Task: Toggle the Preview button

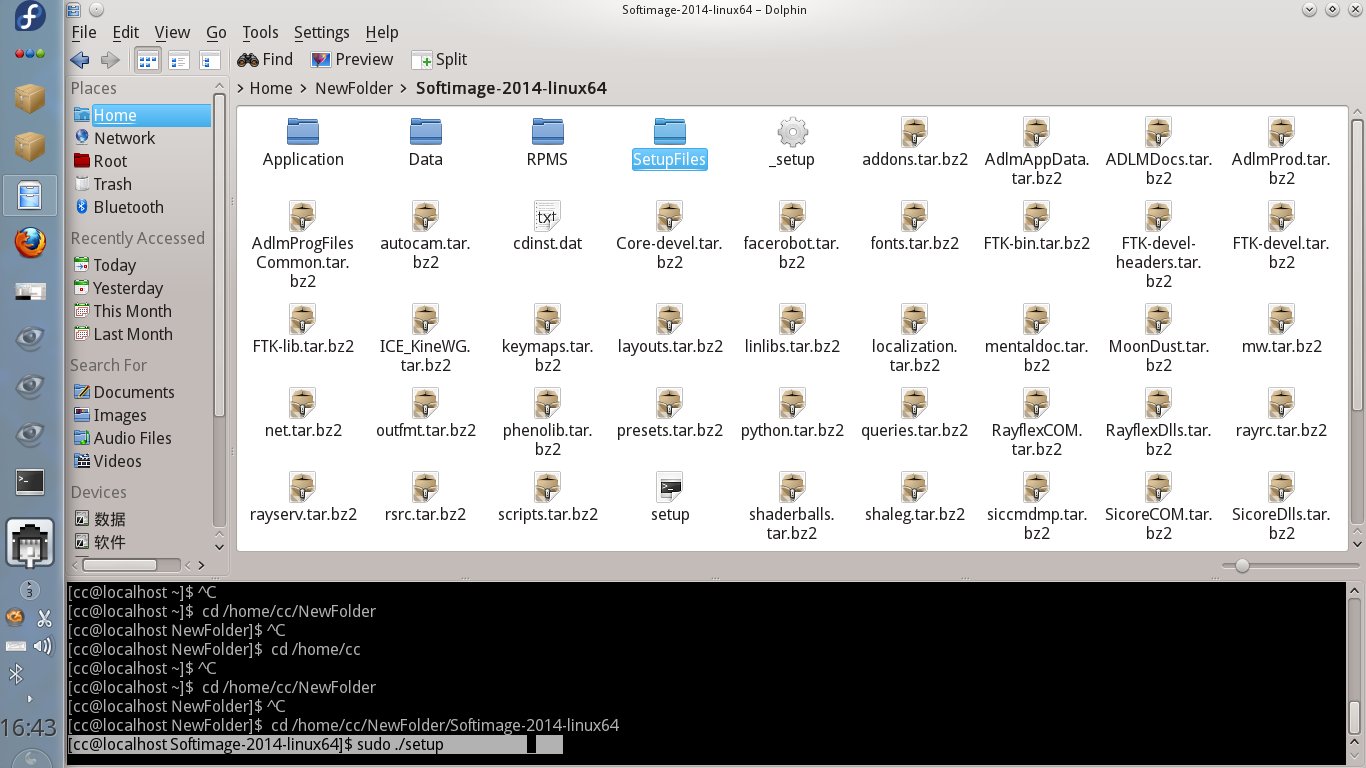Action: coord(352,60)
